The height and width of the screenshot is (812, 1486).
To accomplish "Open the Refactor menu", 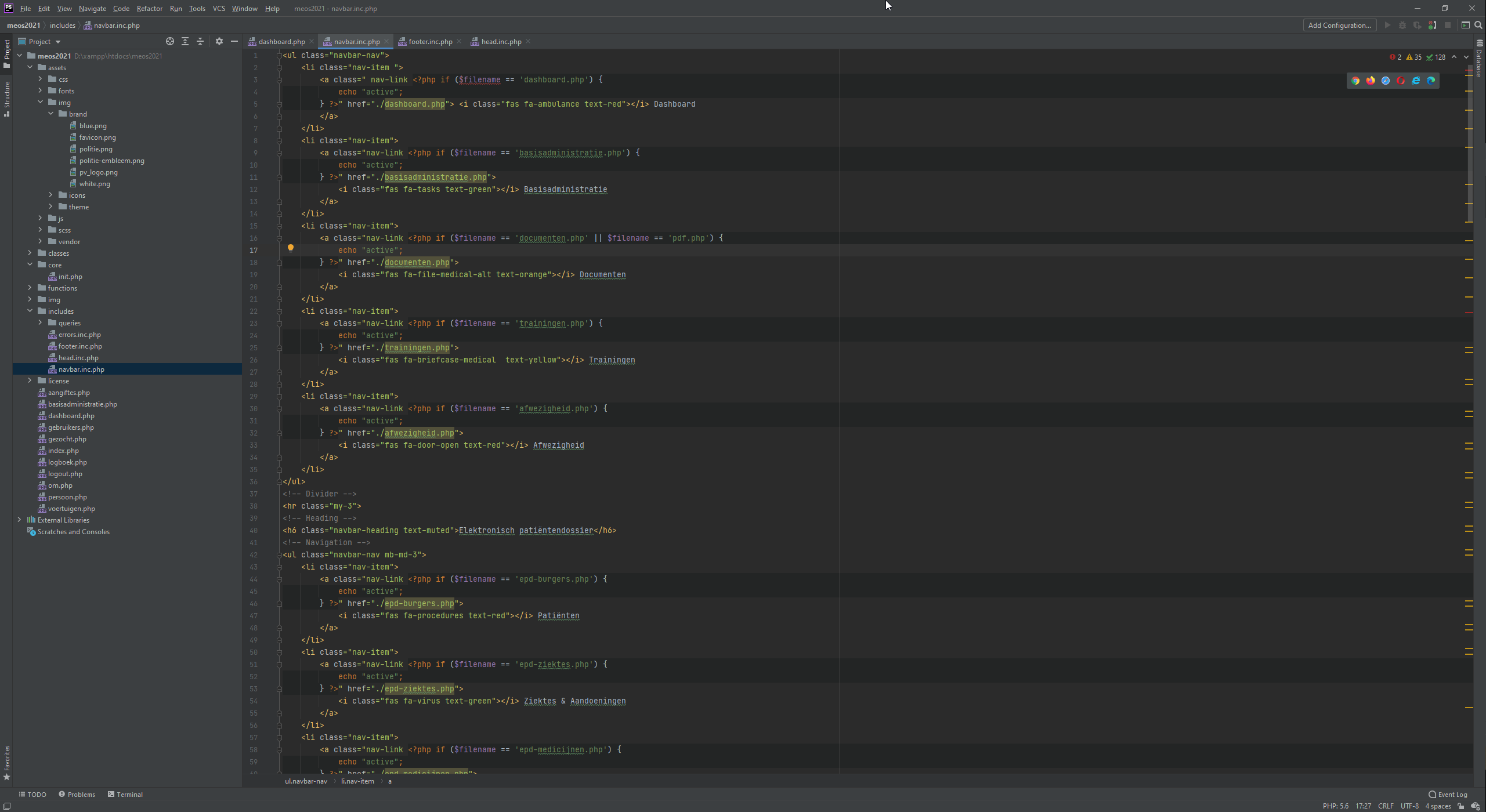I will (x=149, y=8).
